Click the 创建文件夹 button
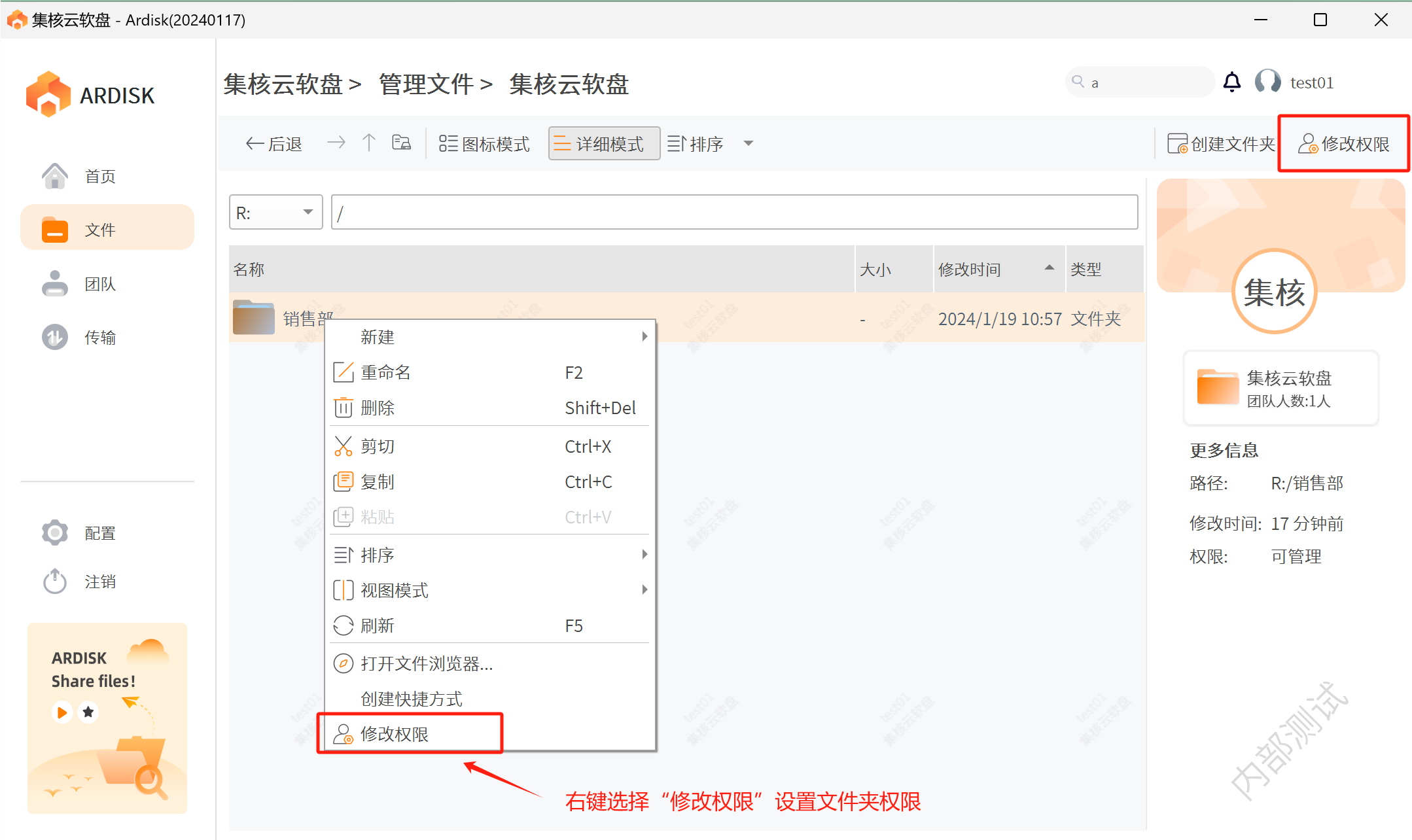Screen dimensions: 1412x840 (x=1221, y=144)
